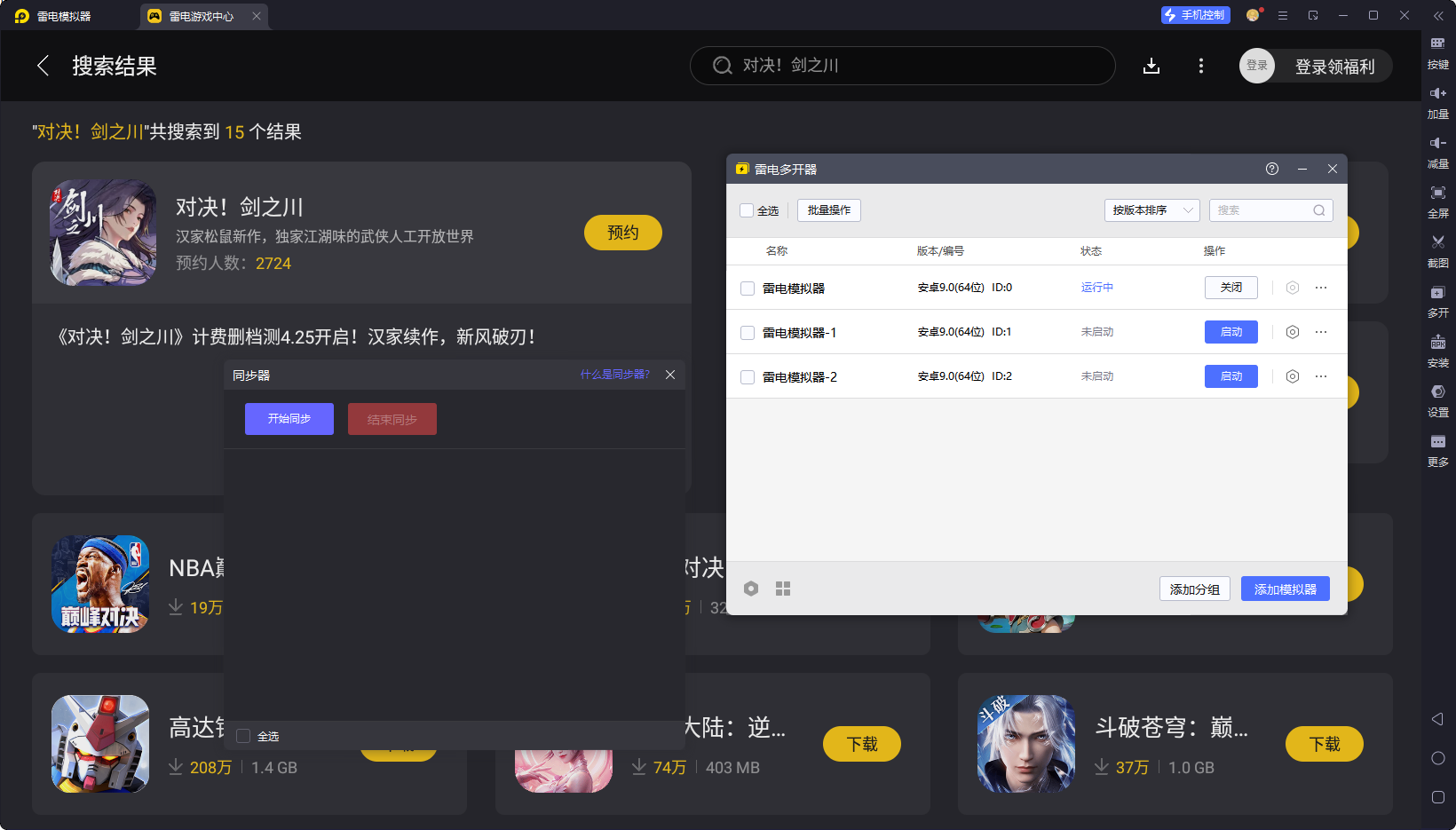This screenshot has height=830, width=1456.
Task: Close the 雷电游戏中心 tab
Action: [257, 16]
